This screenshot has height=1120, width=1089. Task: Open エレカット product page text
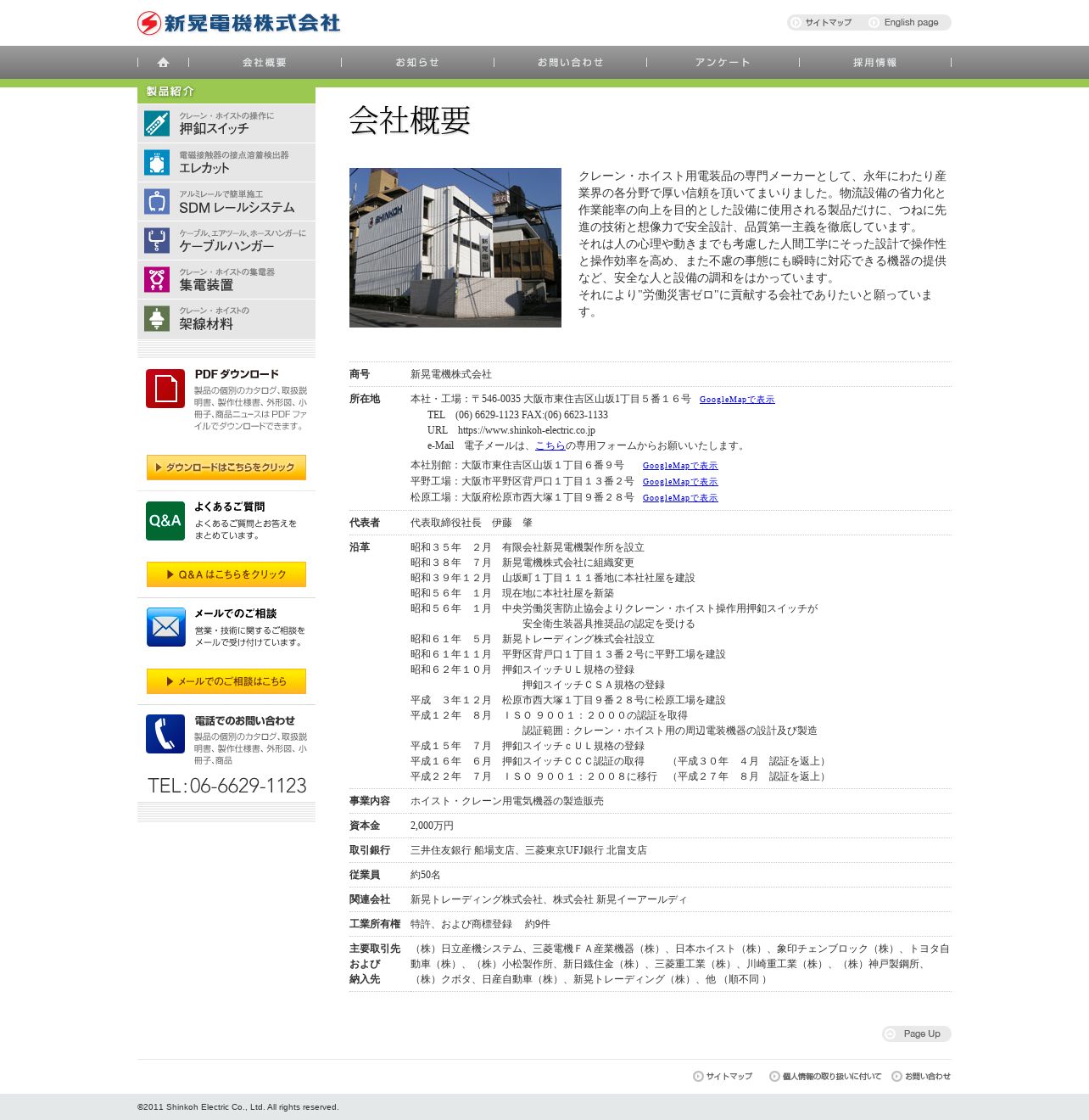204,168
